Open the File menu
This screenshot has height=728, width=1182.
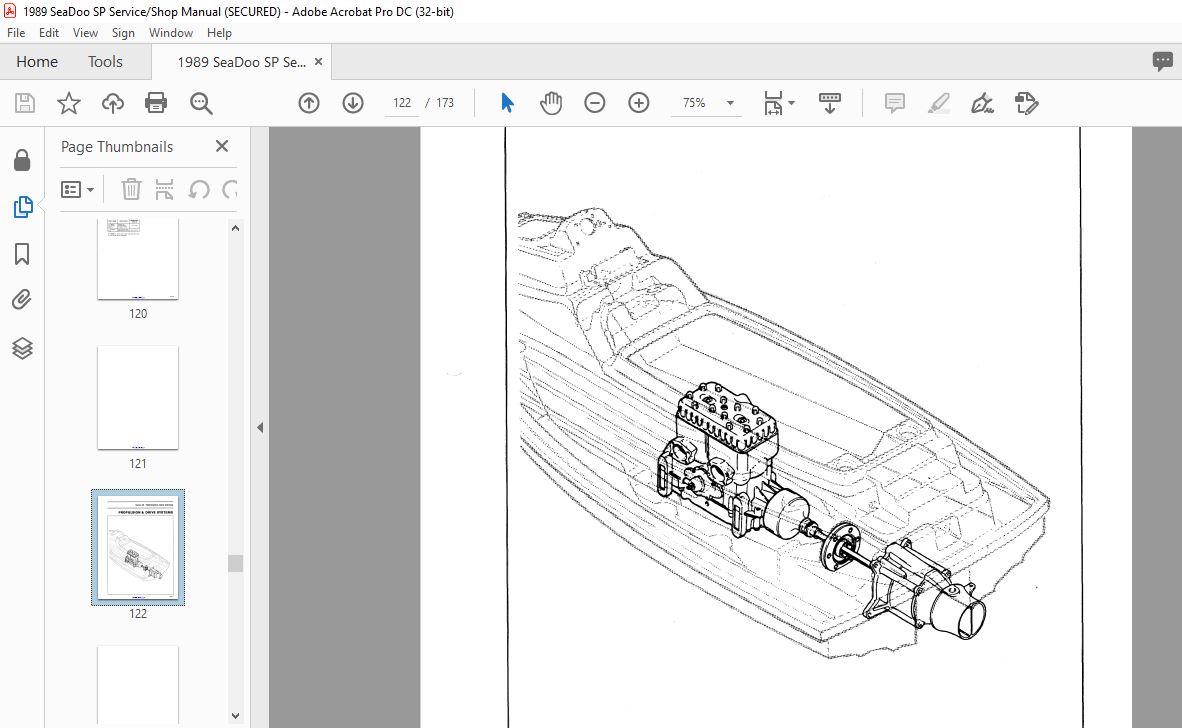tap(16, 33)
